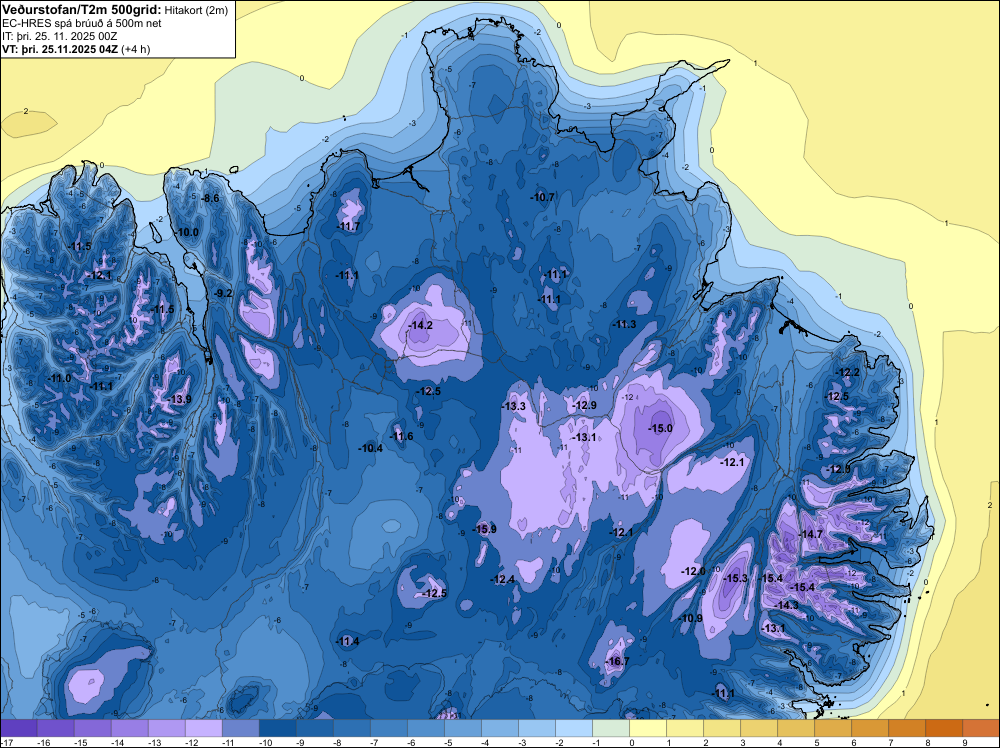This screenshot has width=1000, height=748.
Task: Click the -8.6 temperature label
Action: (210, 198)
